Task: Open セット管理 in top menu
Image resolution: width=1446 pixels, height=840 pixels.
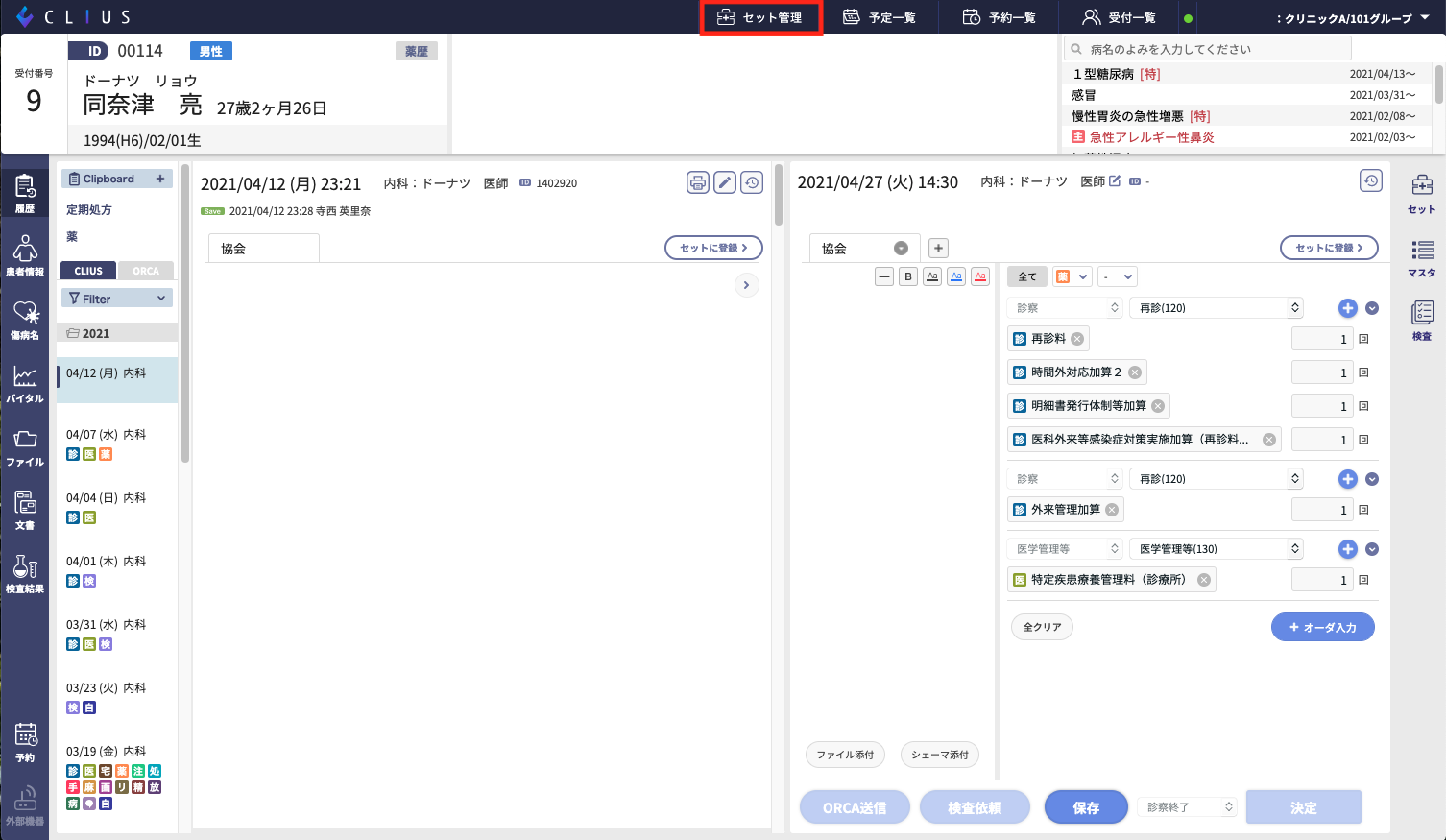Action: click(x=760, y=17)
